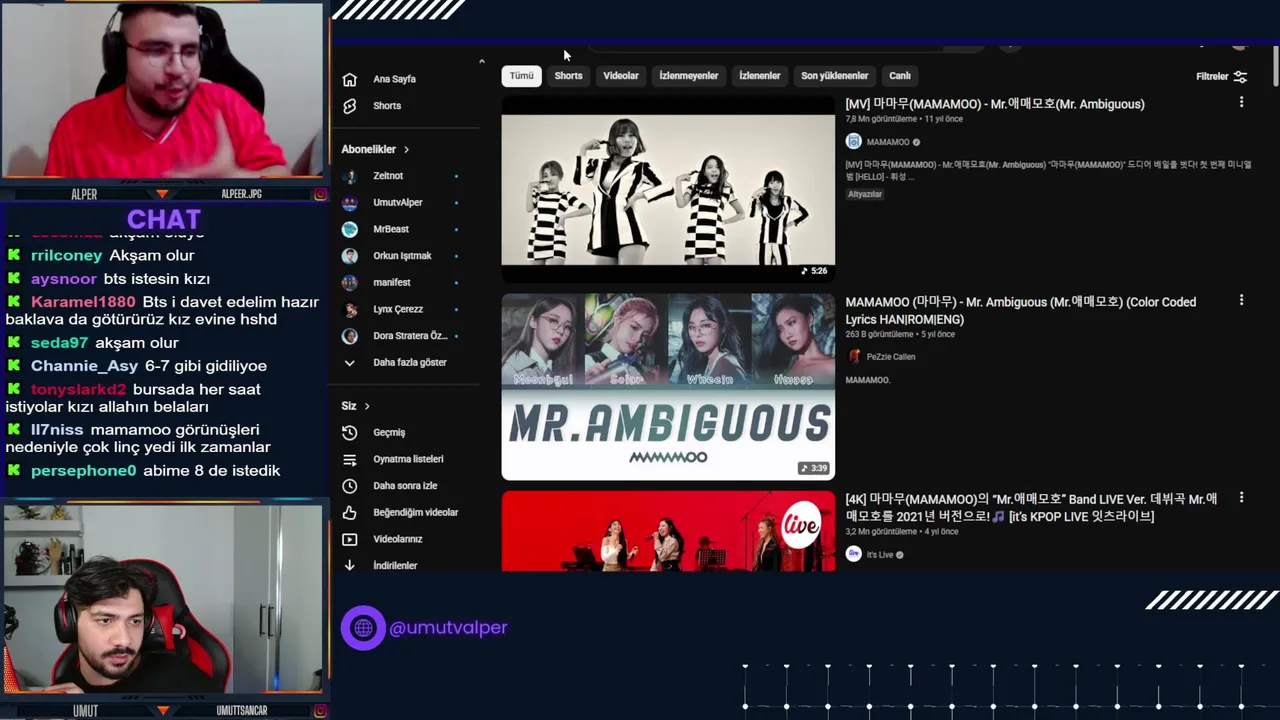The width and height of the screenshot is (1280, 720).
Task: Click the globe icon beside @umutvalper
Action: pos(363,628)
